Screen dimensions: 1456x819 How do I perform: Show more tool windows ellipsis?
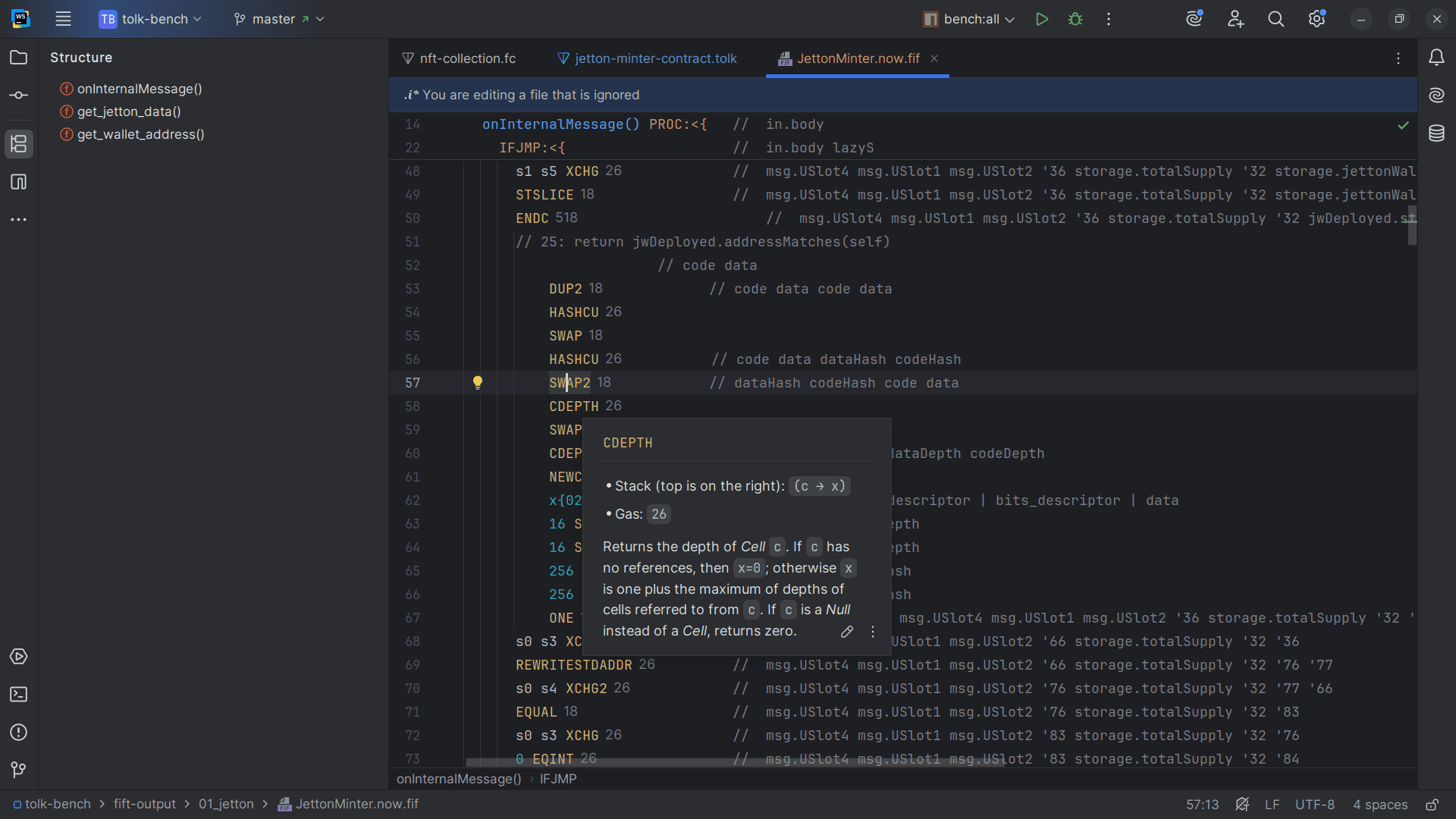[19, 220]
